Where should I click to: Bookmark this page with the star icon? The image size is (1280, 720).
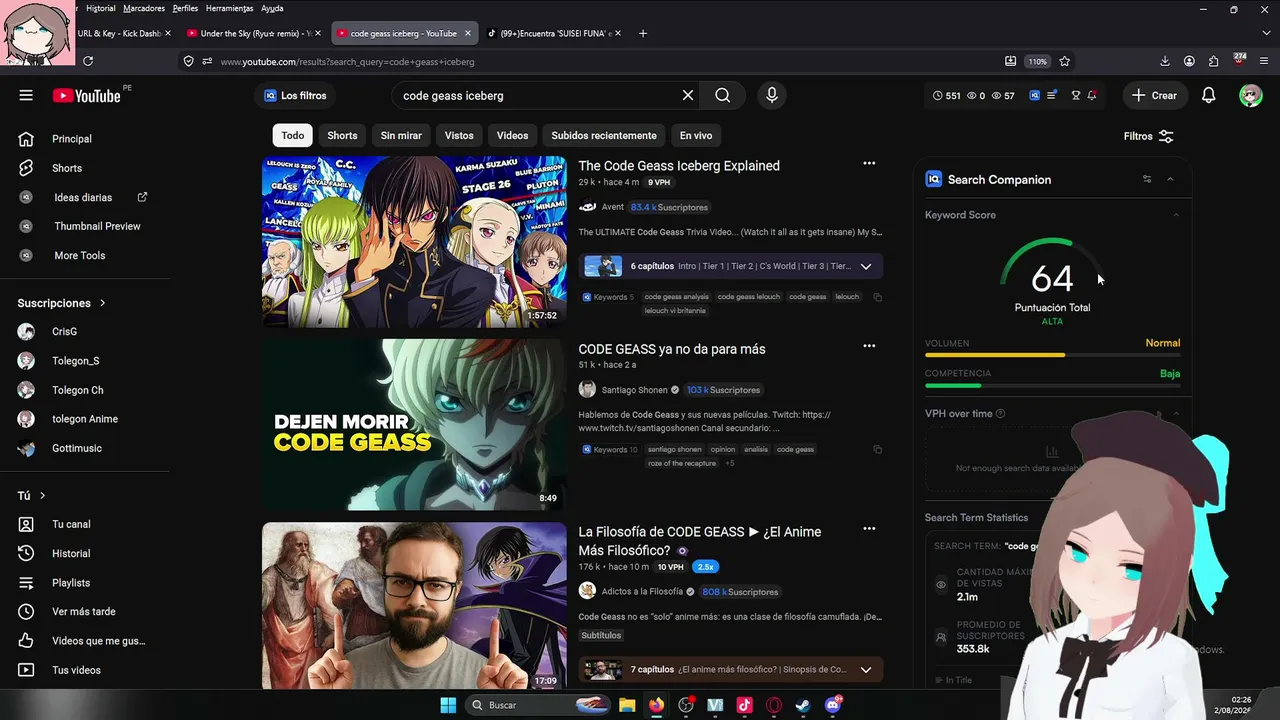pos(1064,61)
